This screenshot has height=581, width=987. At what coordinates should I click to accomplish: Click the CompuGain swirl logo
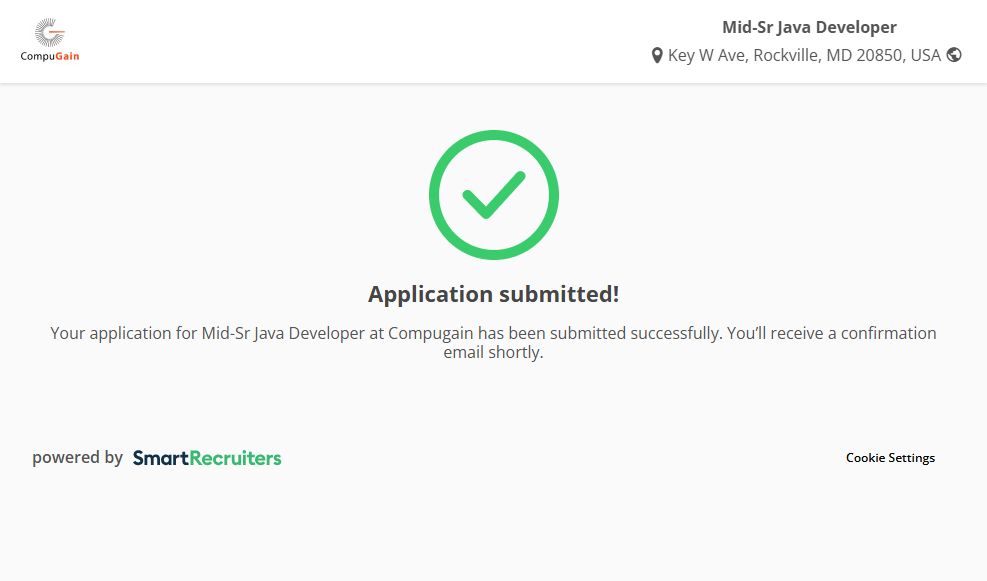[49, 32]
